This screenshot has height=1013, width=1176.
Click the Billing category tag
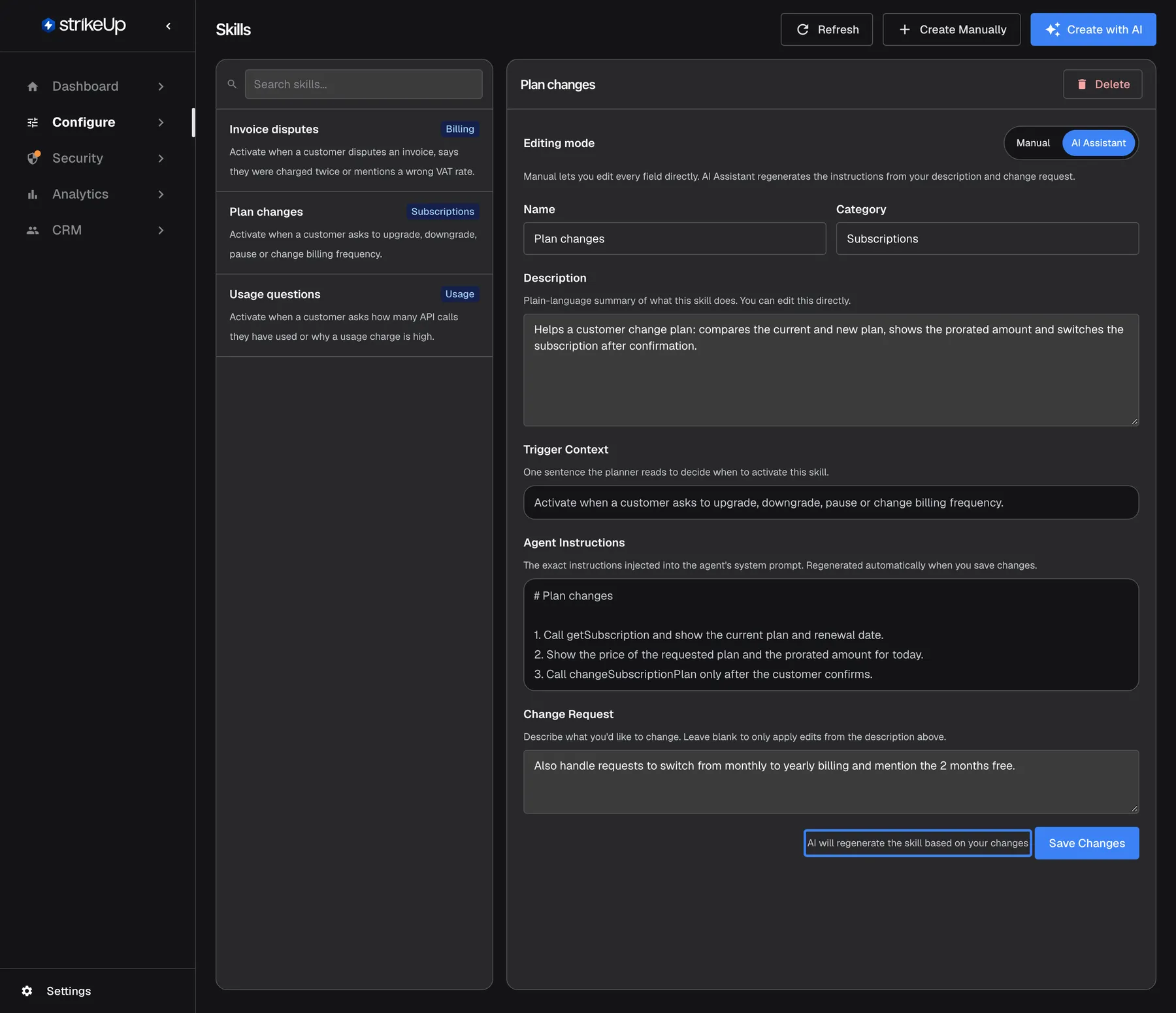click(x=460, y=129)
